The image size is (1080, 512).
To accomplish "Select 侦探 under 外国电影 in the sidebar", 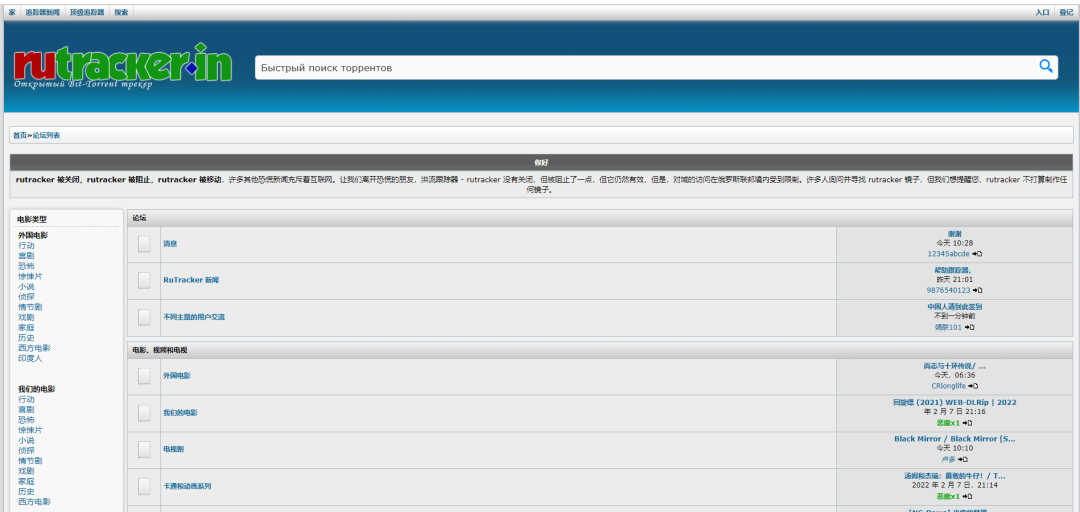I will coord(26,297).
